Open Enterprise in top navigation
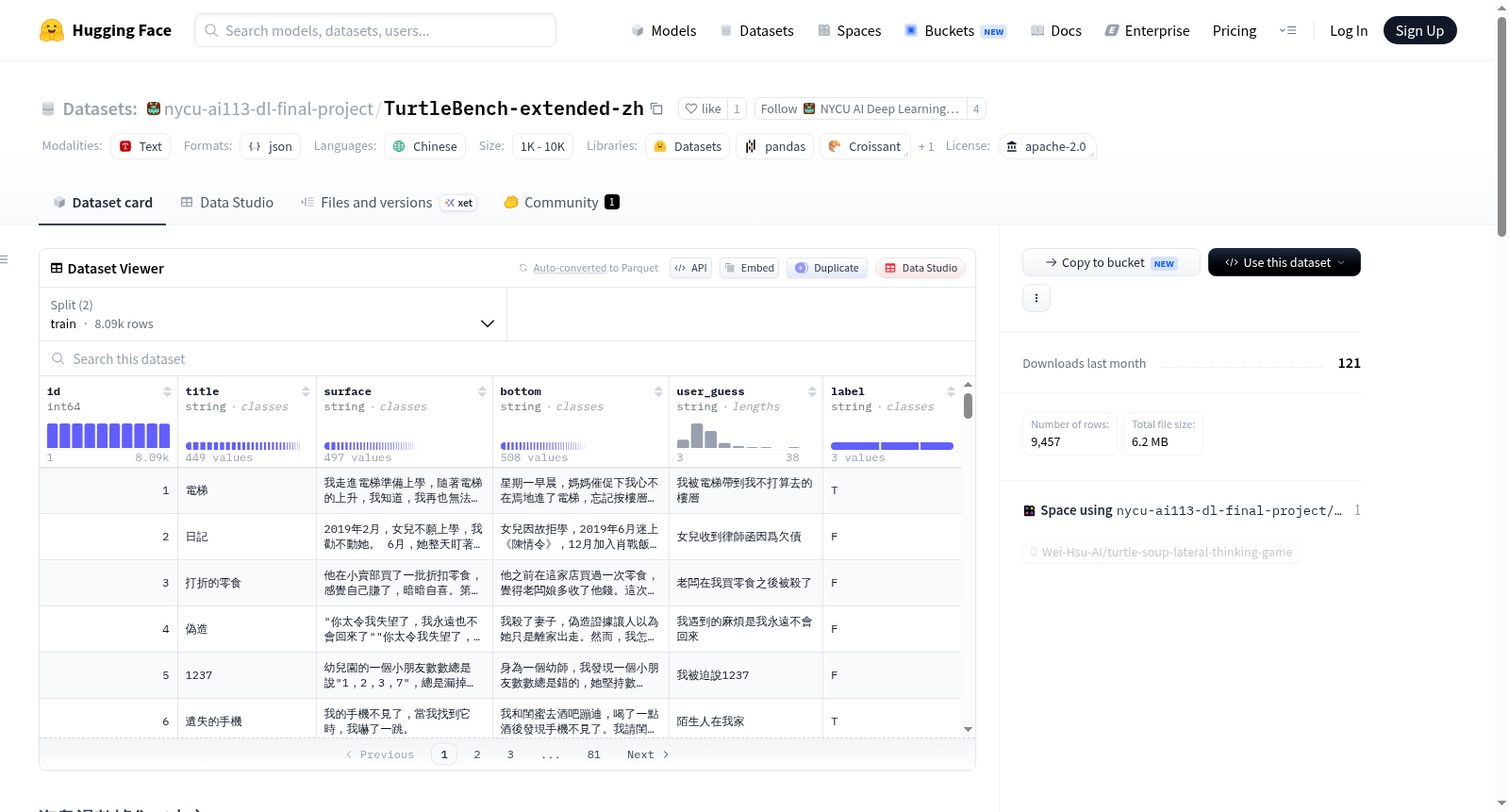Screen dimensions: 1509x812 tap(1147, 30)
